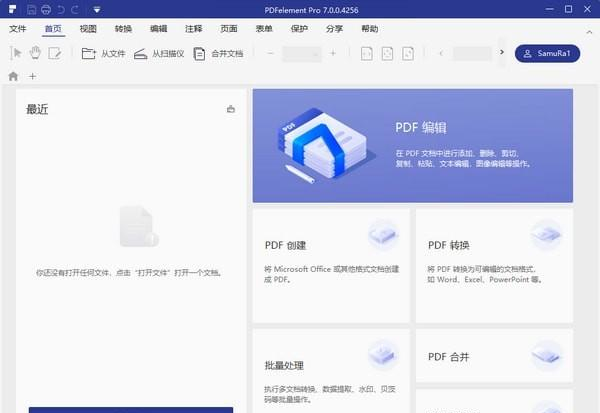Click the save icon in the title bar
Viewport: 600px width, 413px height.
pyautogui.click(x=32, y=10)
